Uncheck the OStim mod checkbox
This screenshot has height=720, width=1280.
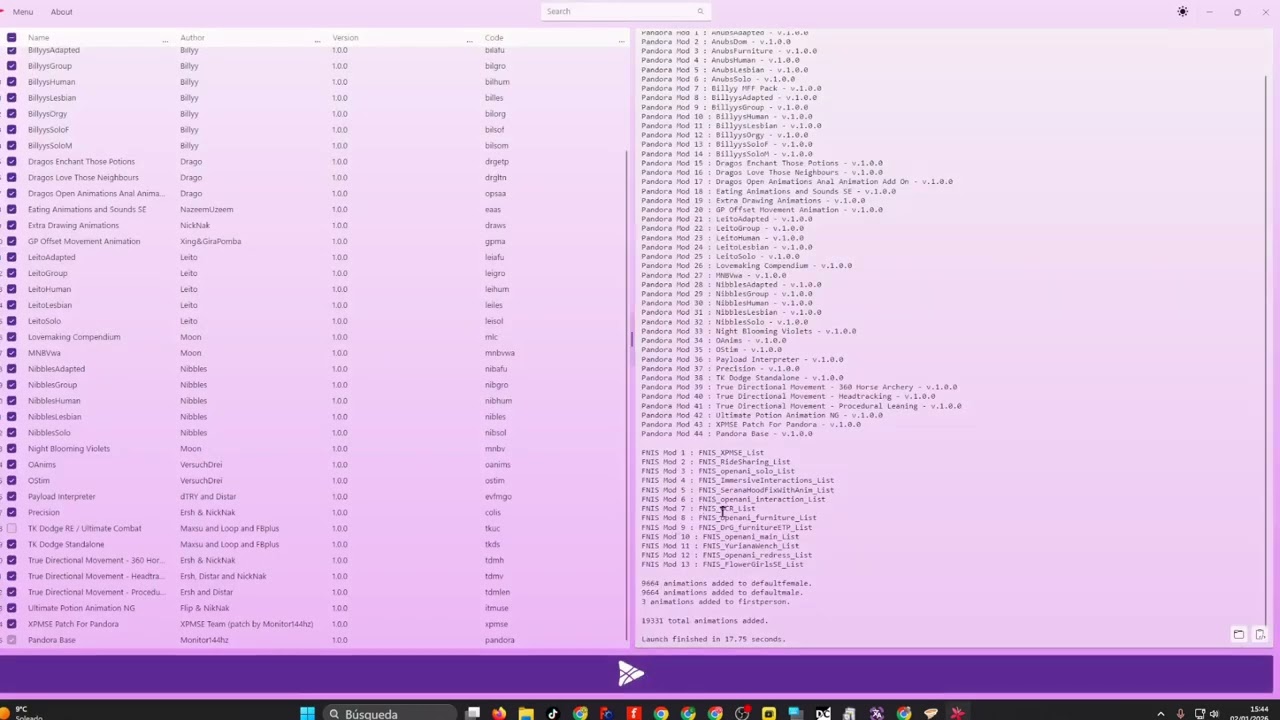point(11,480)
